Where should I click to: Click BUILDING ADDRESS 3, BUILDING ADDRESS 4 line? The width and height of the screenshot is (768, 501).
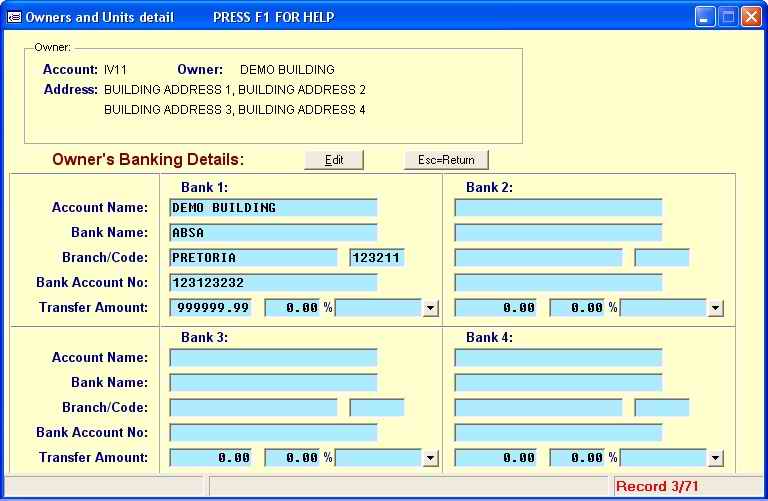pos(235,110)
